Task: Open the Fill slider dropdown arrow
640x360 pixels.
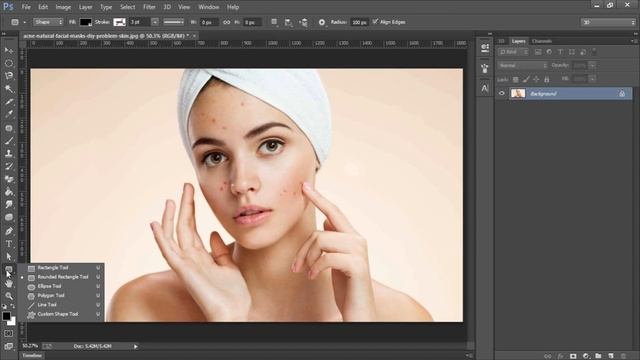Action: click(x=592, y=79)
